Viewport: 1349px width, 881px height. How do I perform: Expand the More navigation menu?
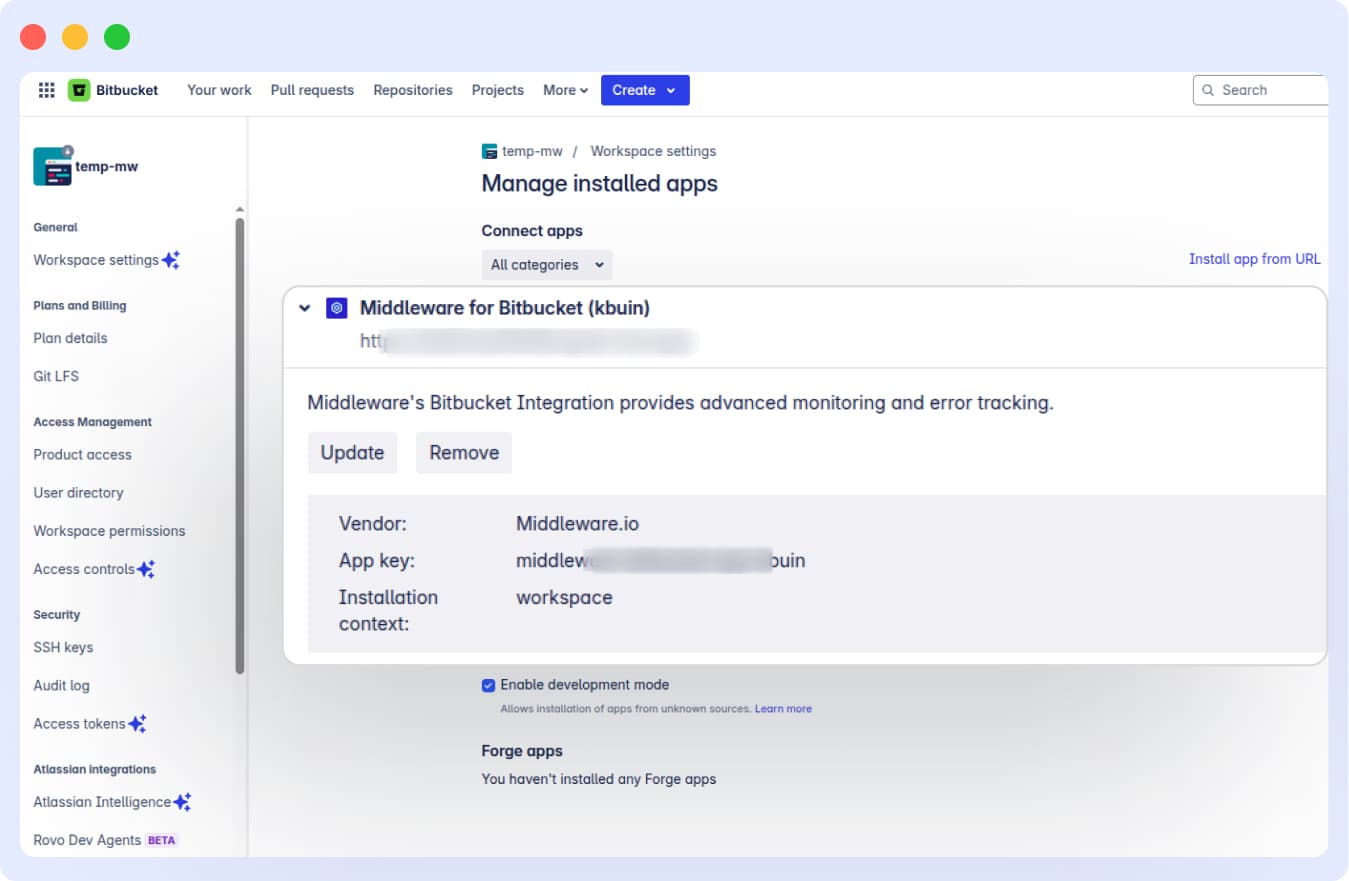[x=565, y=90]
